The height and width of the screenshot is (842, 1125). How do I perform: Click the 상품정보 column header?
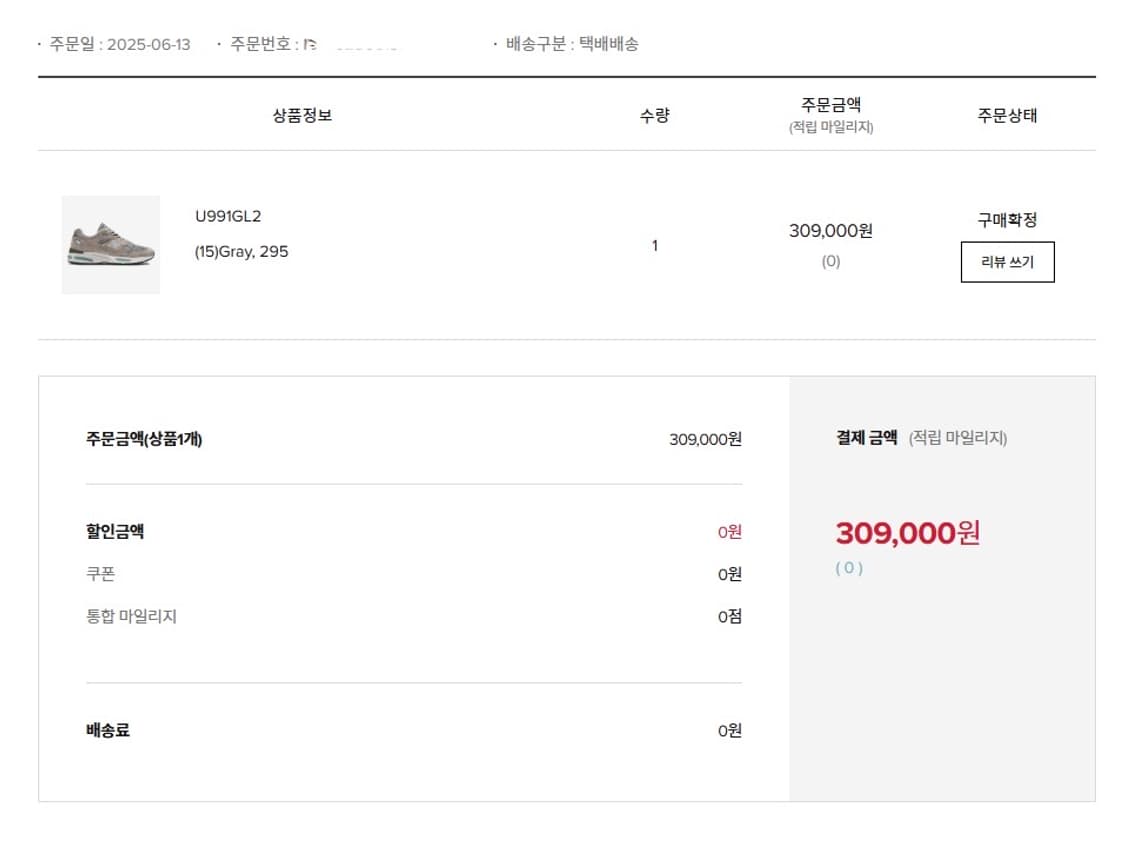[x=302, y=115]
